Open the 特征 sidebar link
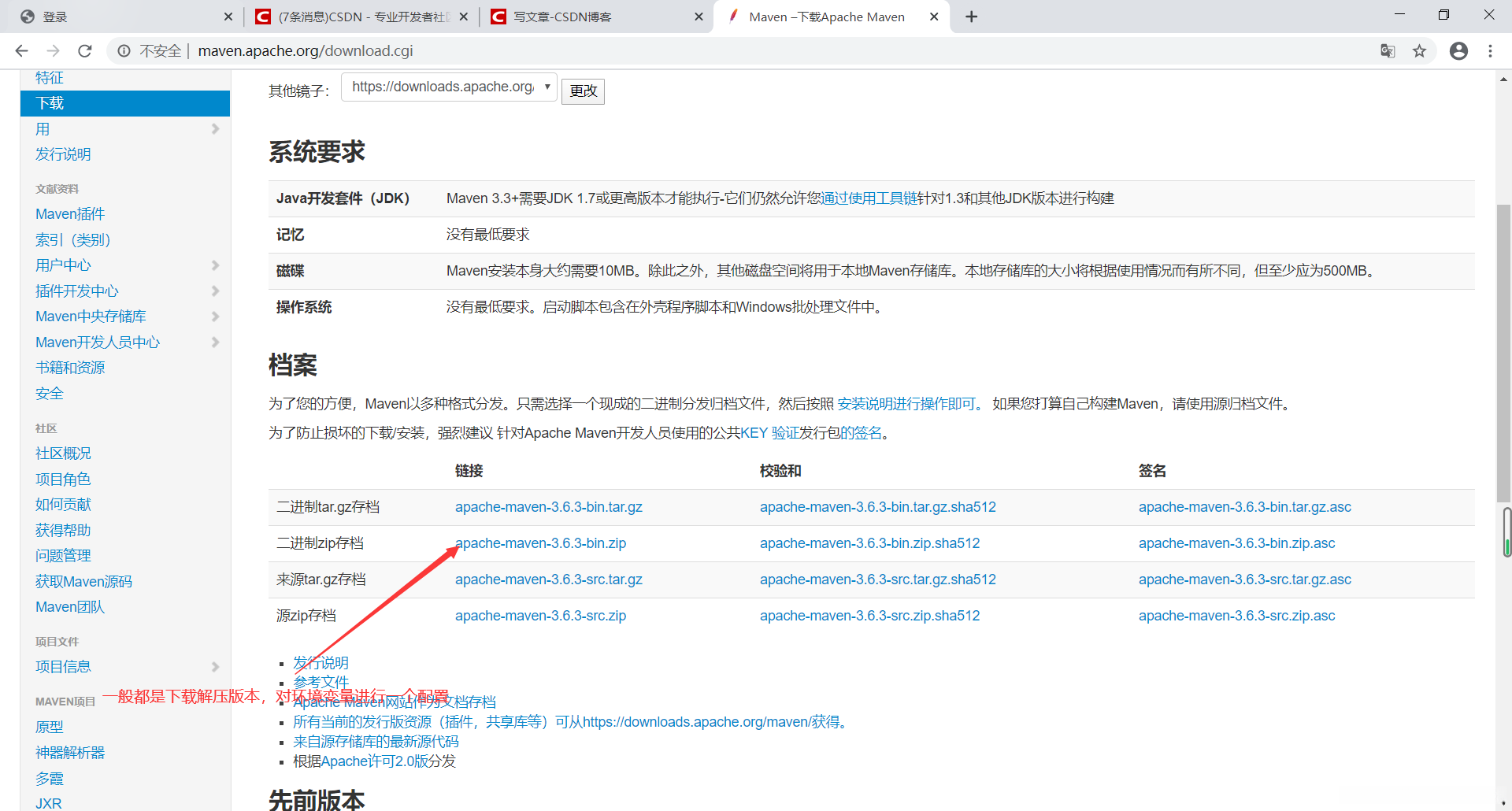The height and width of the screenshot is (811, 1512). click(50, 78)
